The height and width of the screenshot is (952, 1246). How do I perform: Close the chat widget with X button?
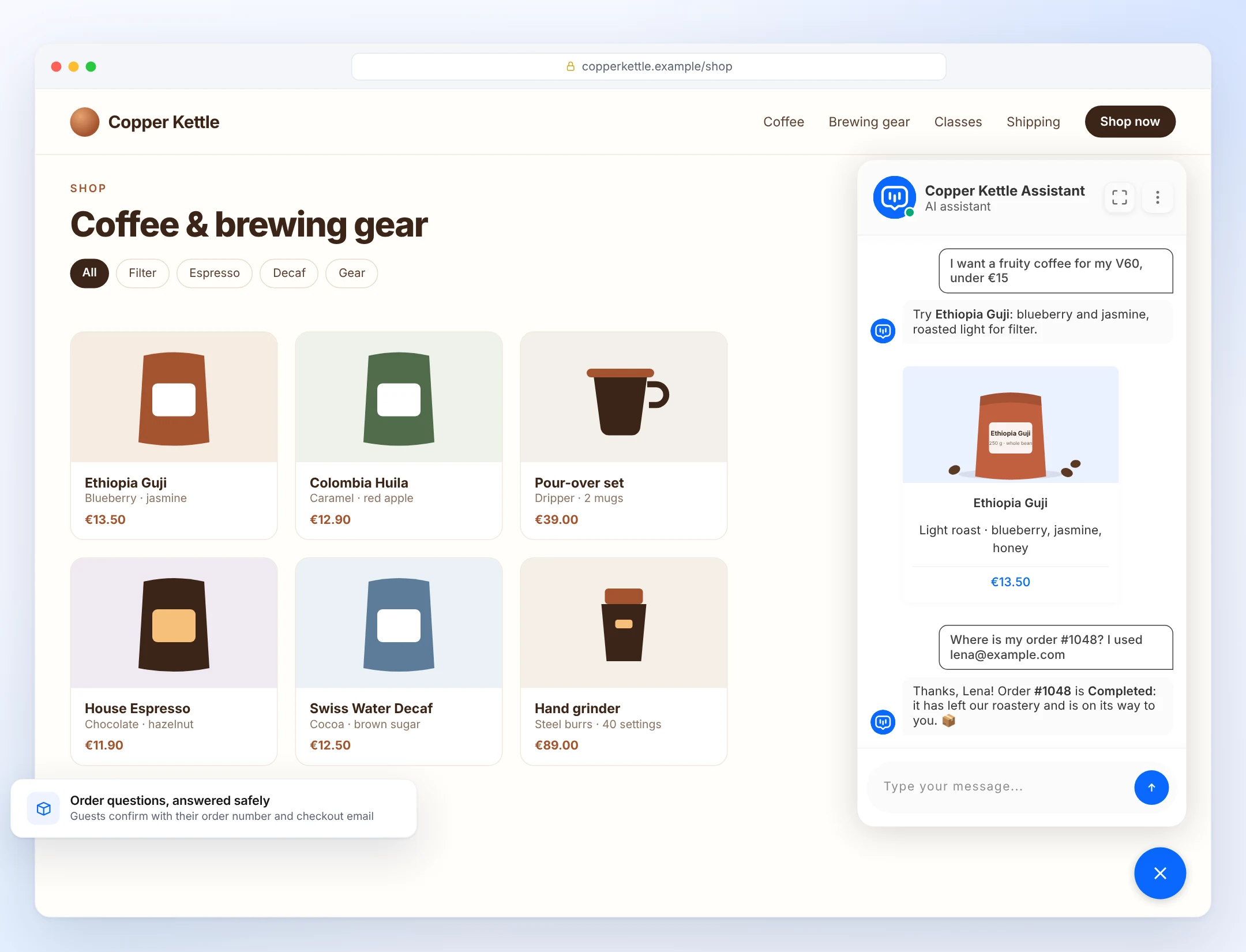(1160, 873)
